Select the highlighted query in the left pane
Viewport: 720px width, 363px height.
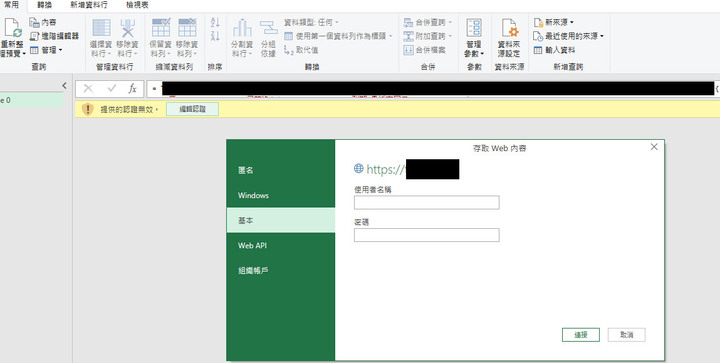click(x=32, y=100)
